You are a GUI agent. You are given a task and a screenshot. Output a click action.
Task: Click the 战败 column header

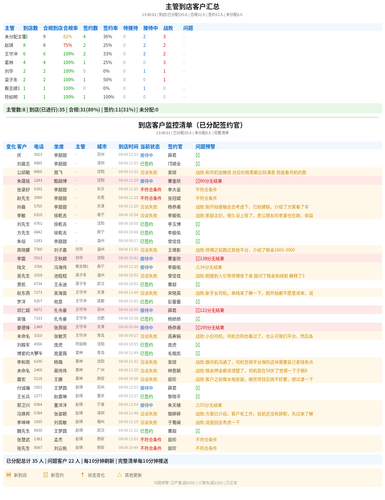[168, 28]
